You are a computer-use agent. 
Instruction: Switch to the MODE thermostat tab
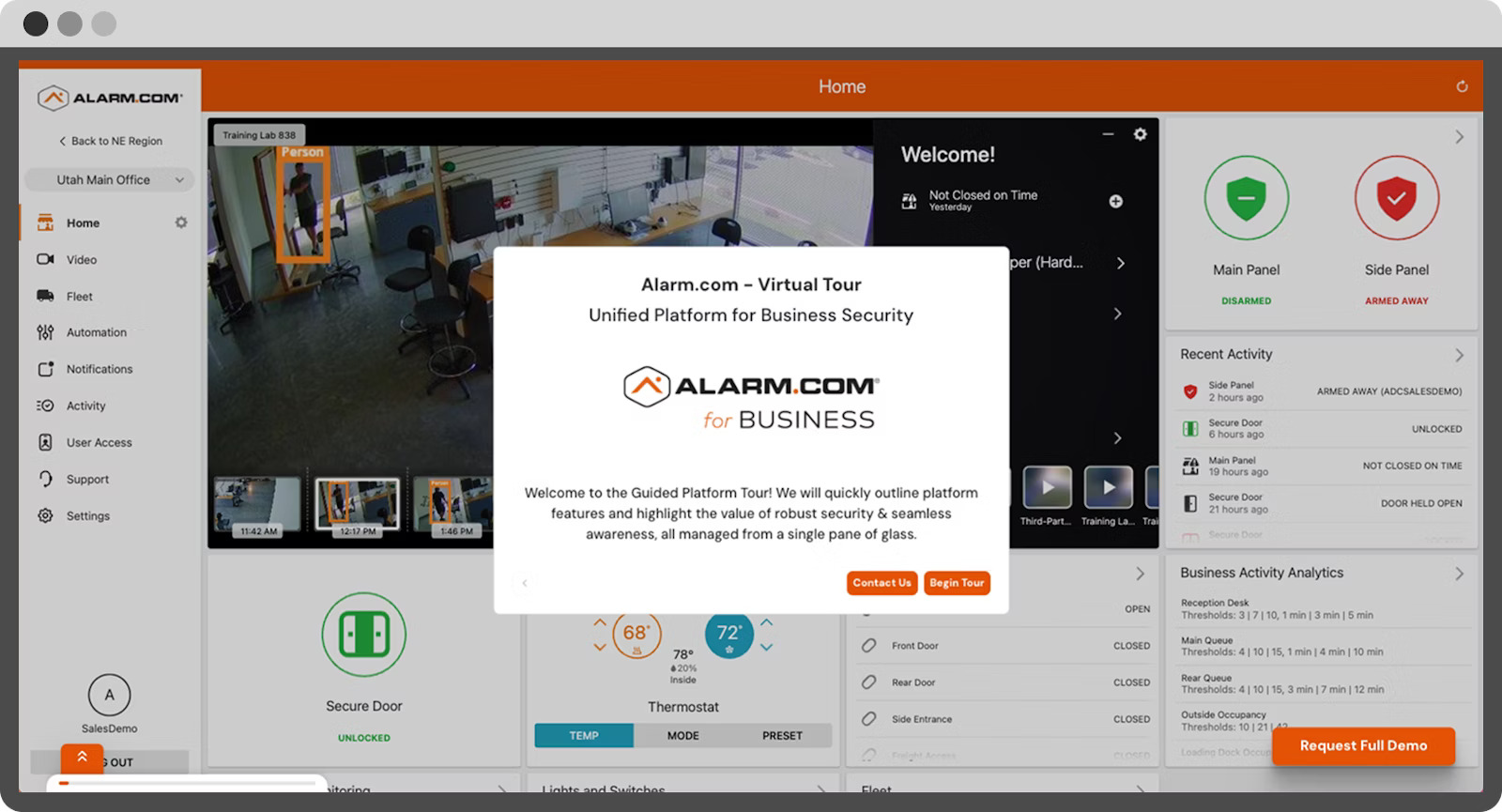[x=683, y=736]
